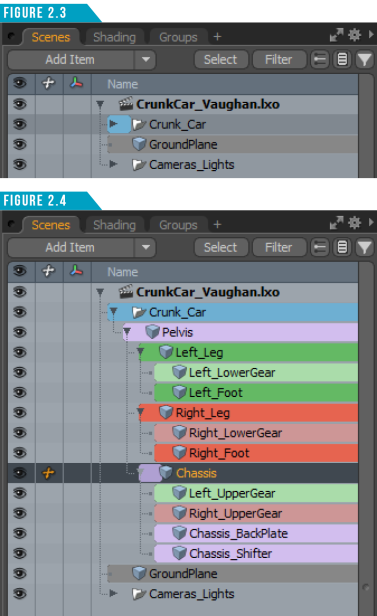The height and width of the screenshot is (616, 377).
Task: Click the clapboard scene icon beside CrunkCar_Vaughan.lxo in lower panel
Action: point(126,292)
